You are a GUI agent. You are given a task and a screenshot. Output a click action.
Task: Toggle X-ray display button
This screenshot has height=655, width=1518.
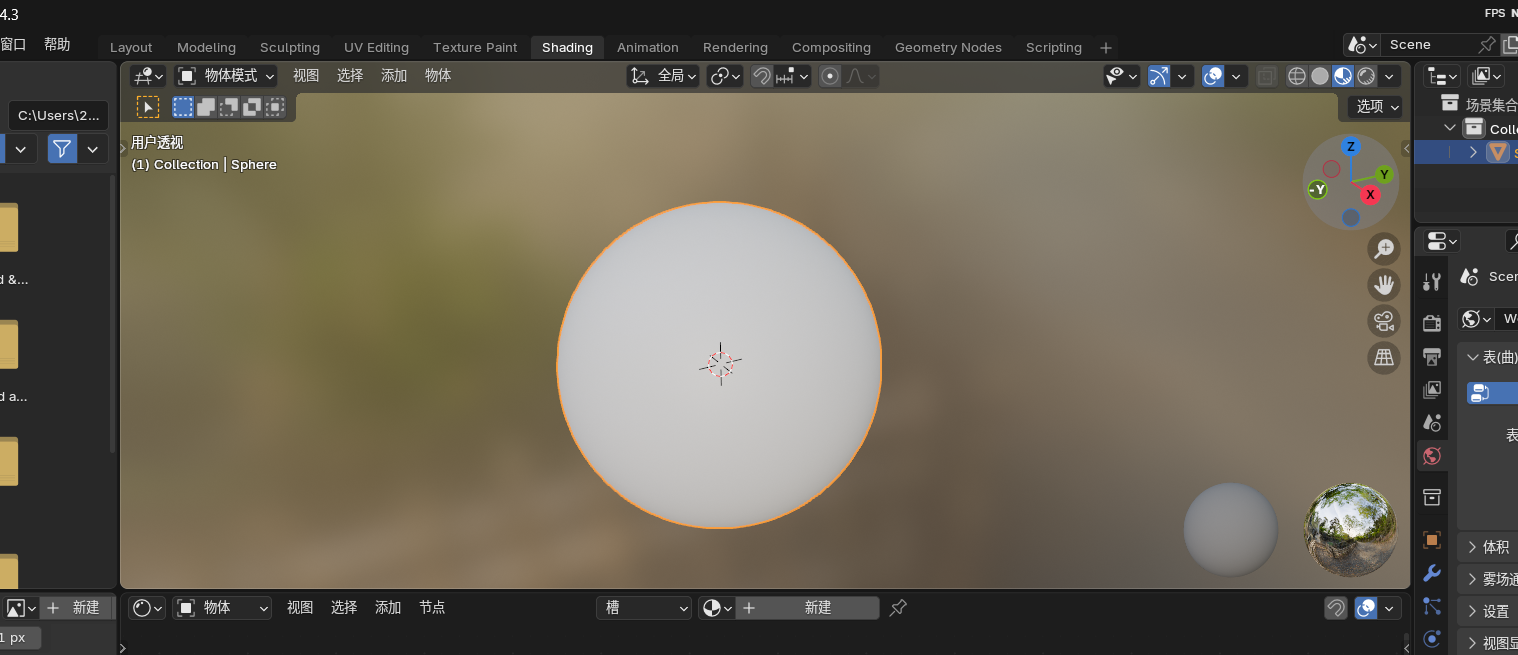click(1266, 76)
